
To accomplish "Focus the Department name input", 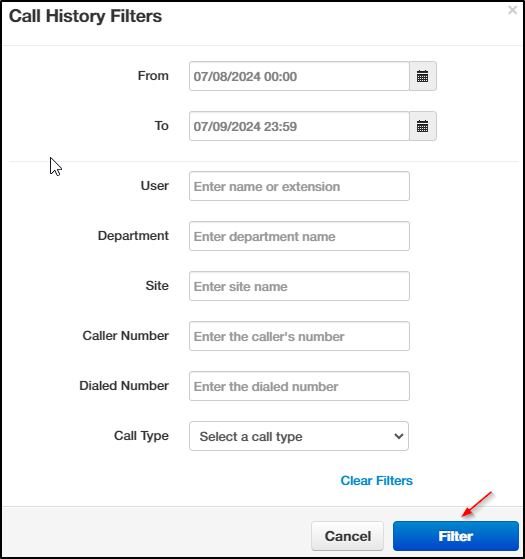I will coord(299,236).
